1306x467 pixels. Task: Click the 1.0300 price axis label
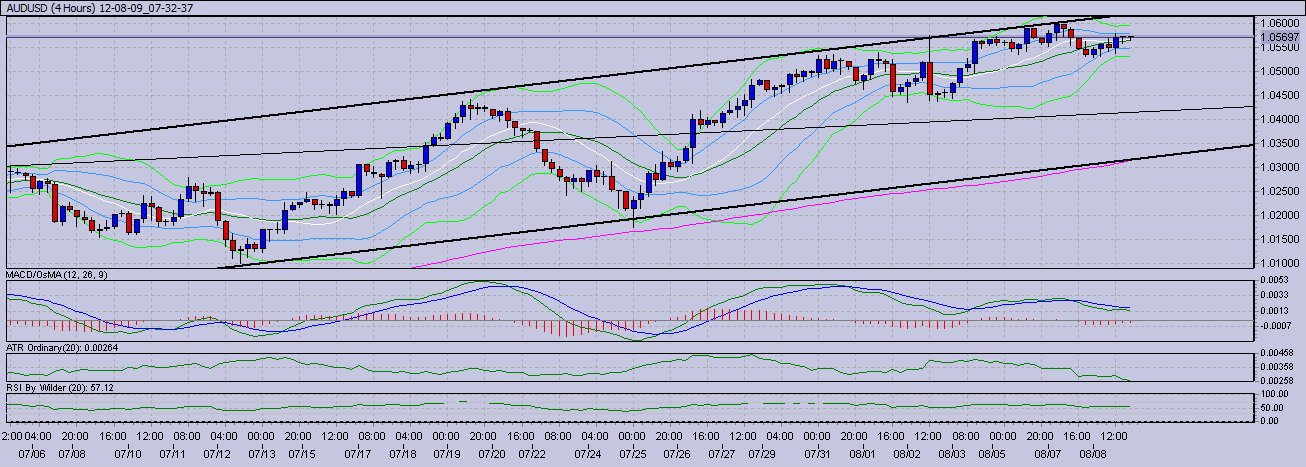coord(1278,167)
